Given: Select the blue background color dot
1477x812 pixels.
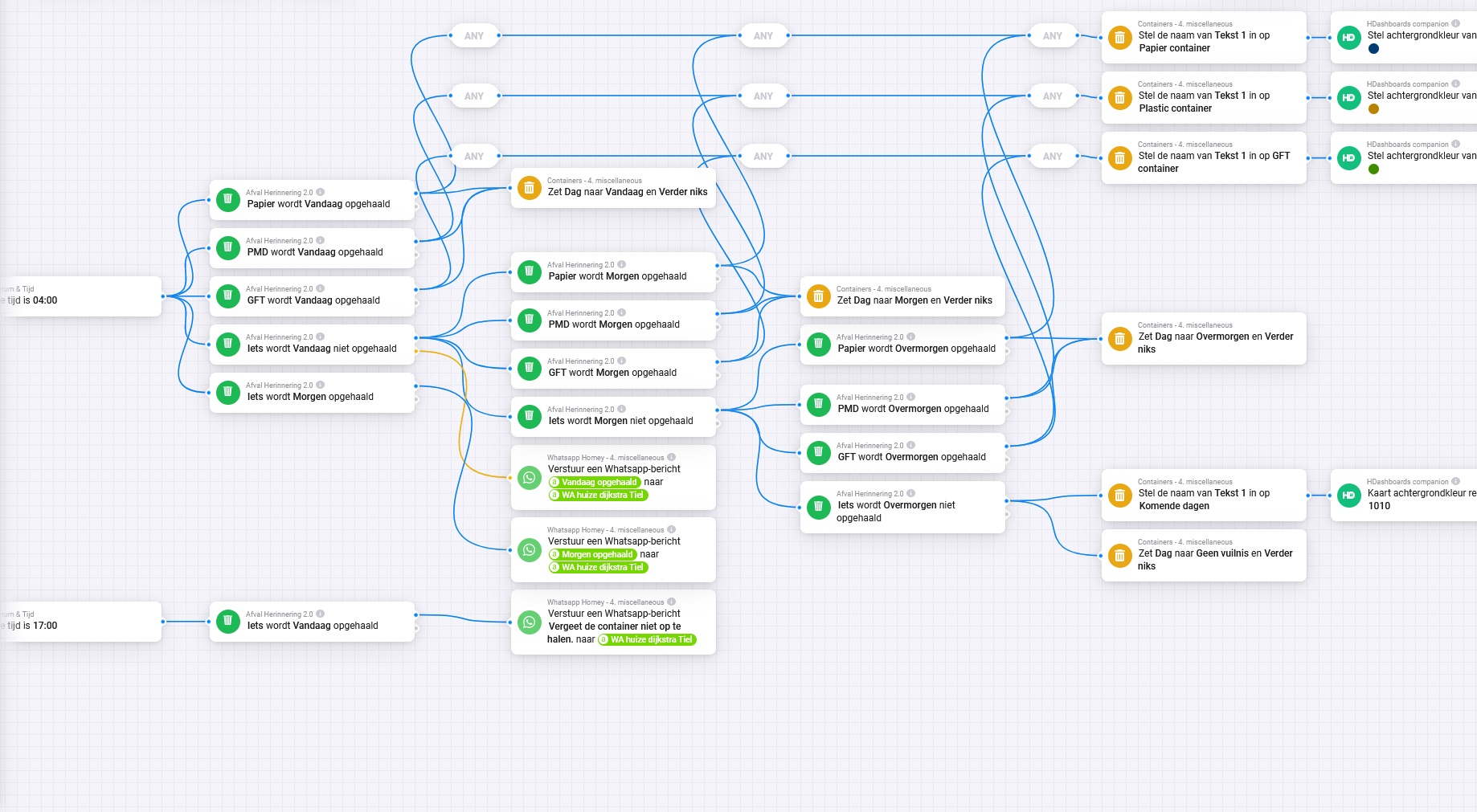Looking at the screenshot, I should (x=1373, y=49).
